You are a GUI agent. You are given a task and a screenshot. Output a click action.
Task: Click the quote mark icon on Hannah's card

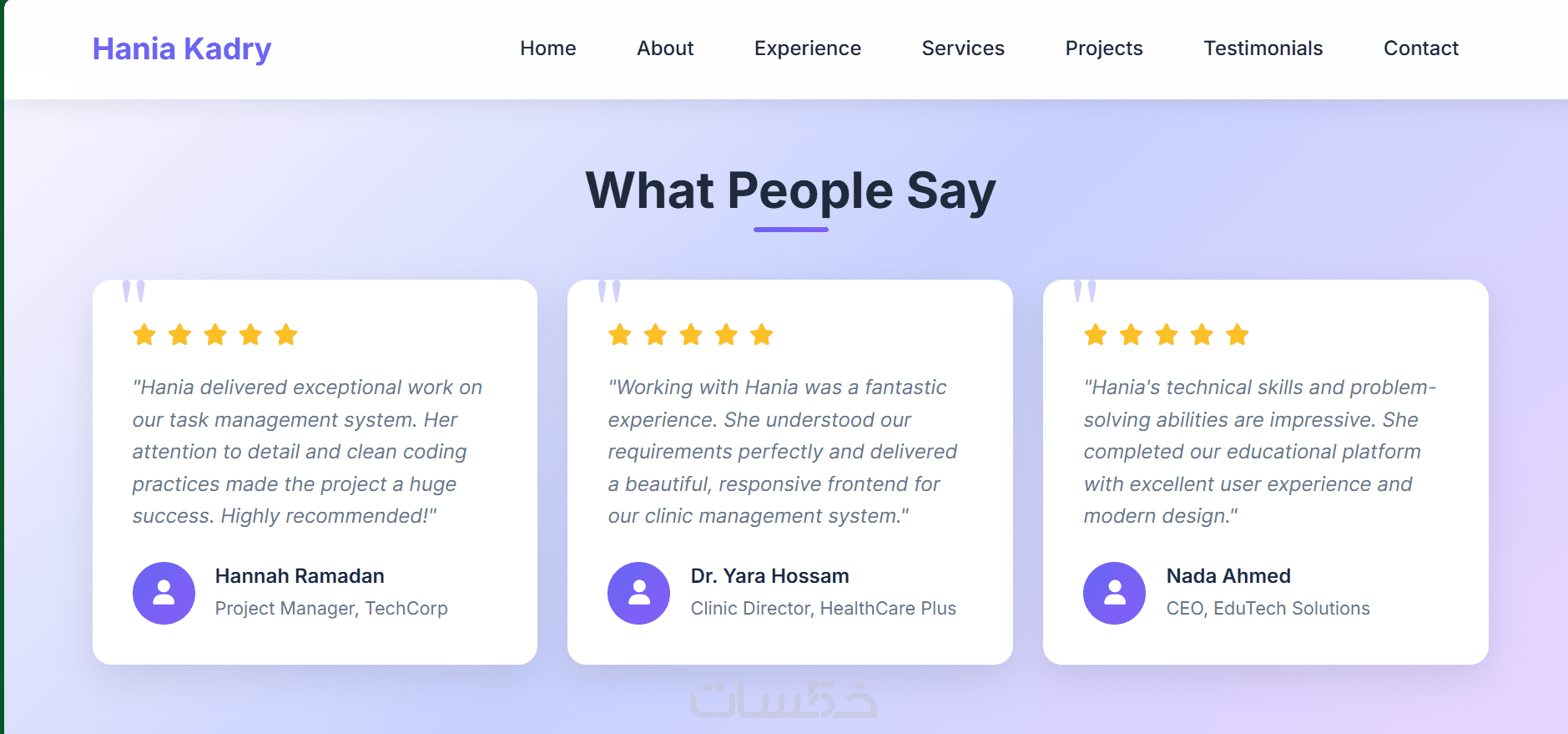tap(134, 291)
